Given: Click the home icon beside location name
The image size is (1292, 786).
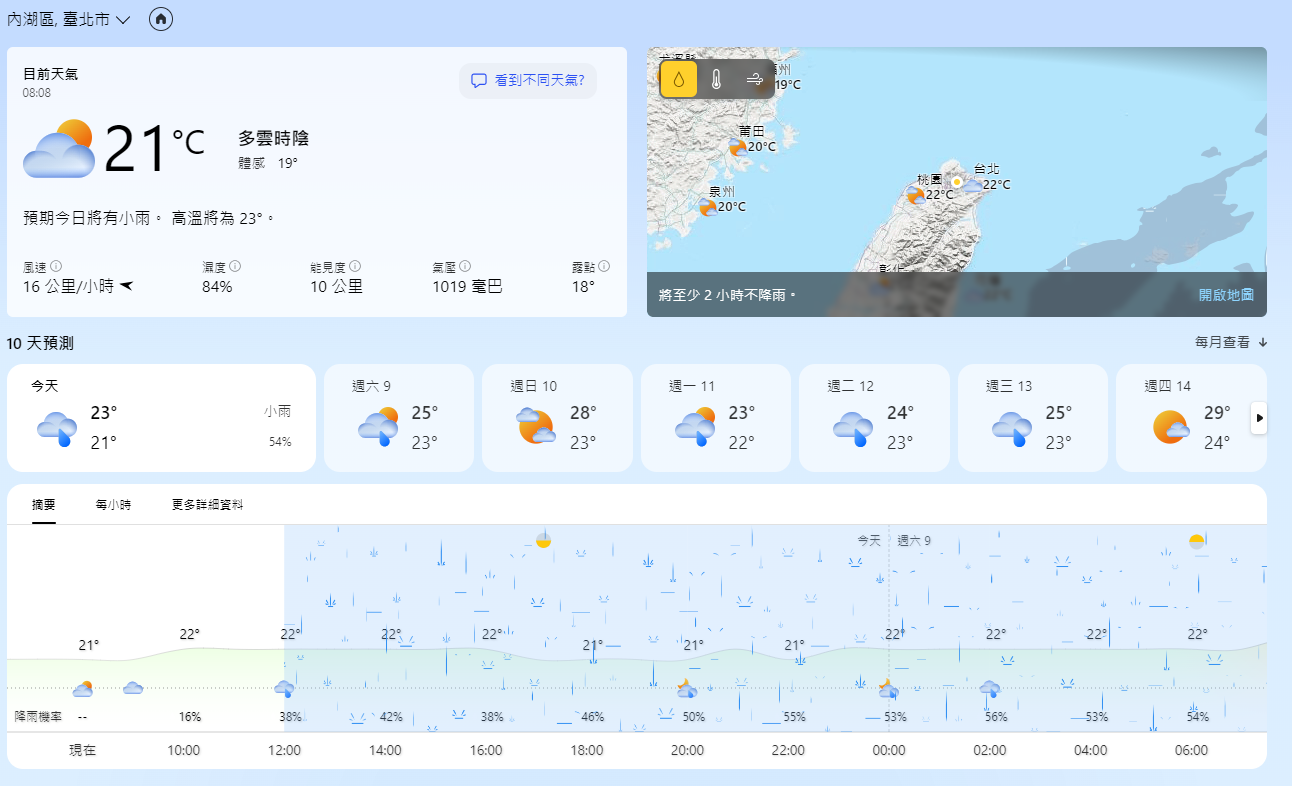Looking at the screenshot, I should (x=161, y=19).
